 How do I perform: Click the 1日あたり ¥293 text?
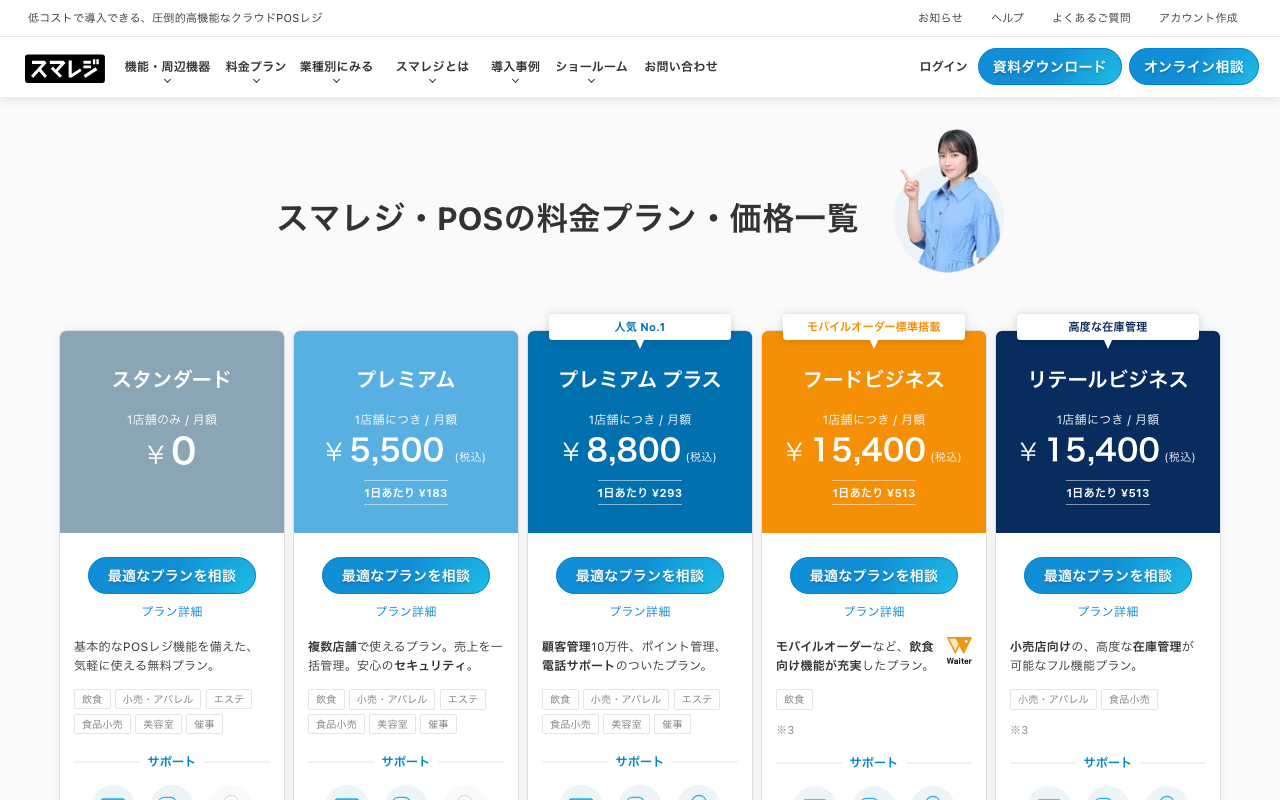coord(640,493)
